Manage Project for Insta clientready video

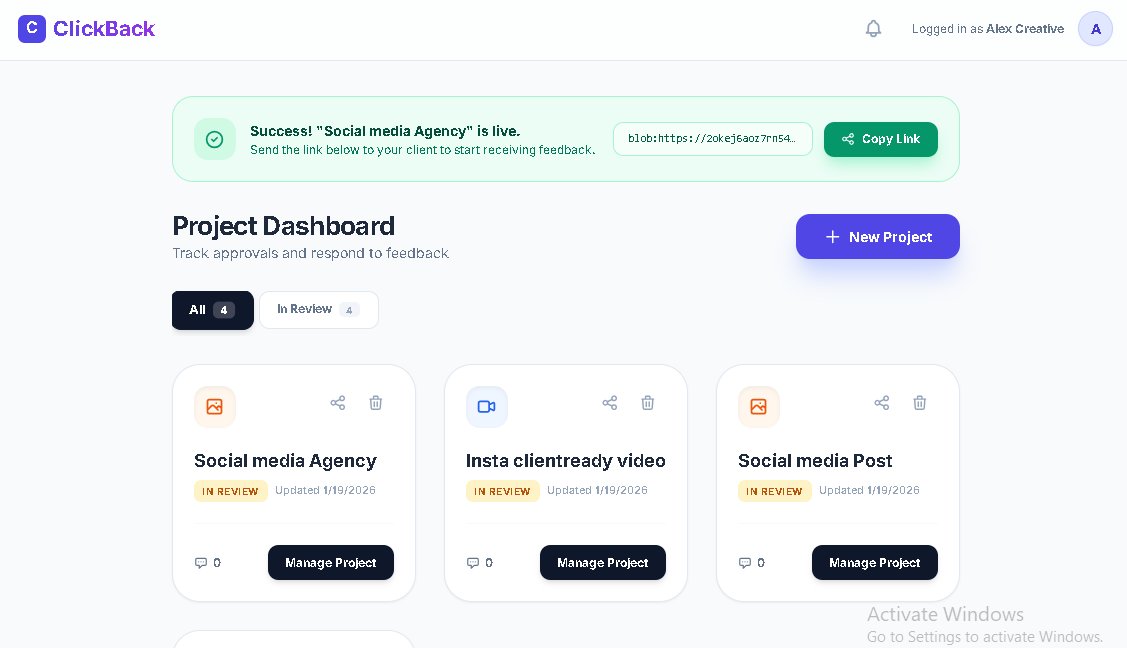coord(602,563)
